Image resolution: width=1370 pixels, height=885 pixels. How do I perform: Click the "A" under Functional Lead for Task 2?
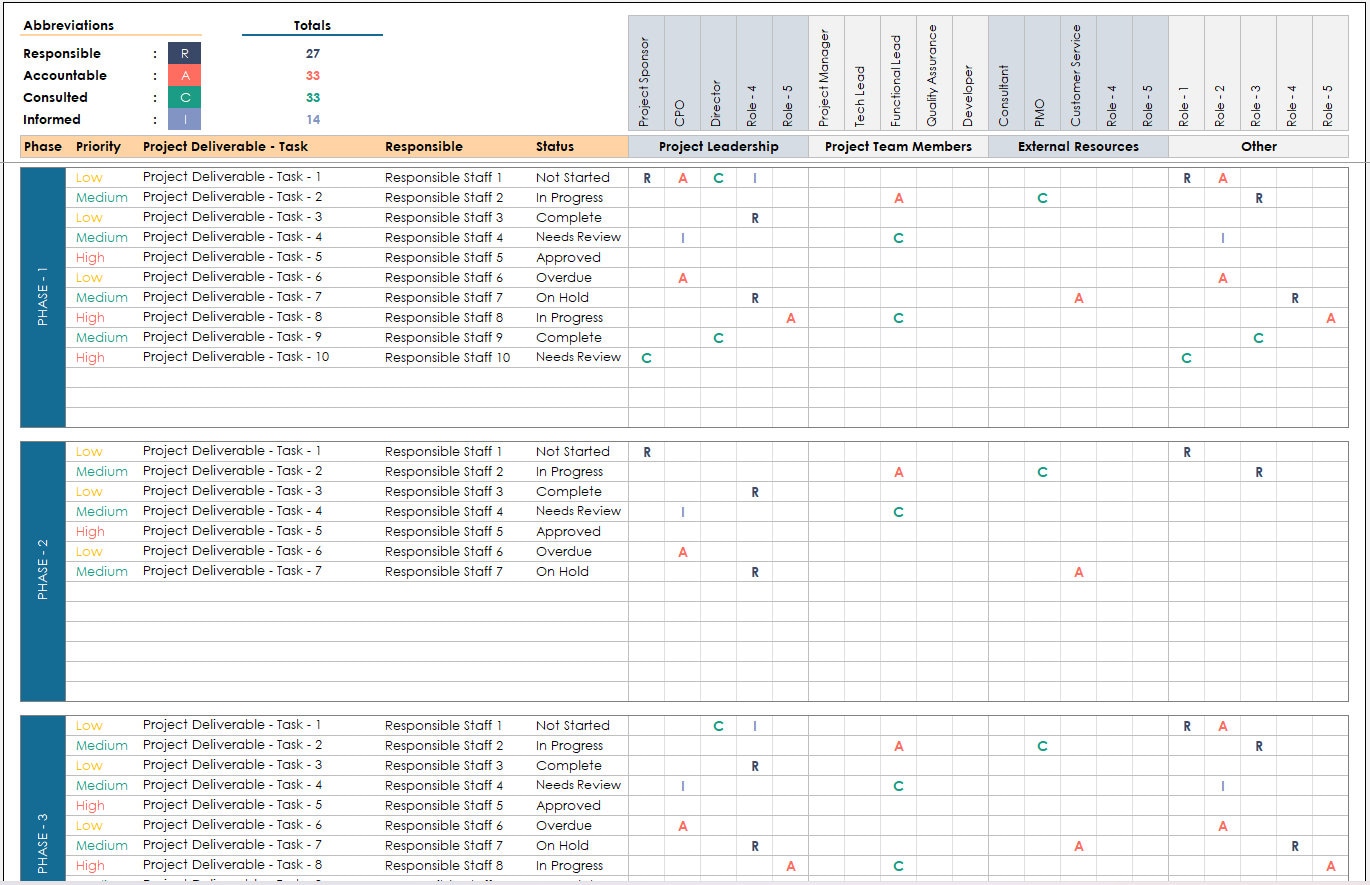pyautogui.click(x=897, y=198)
